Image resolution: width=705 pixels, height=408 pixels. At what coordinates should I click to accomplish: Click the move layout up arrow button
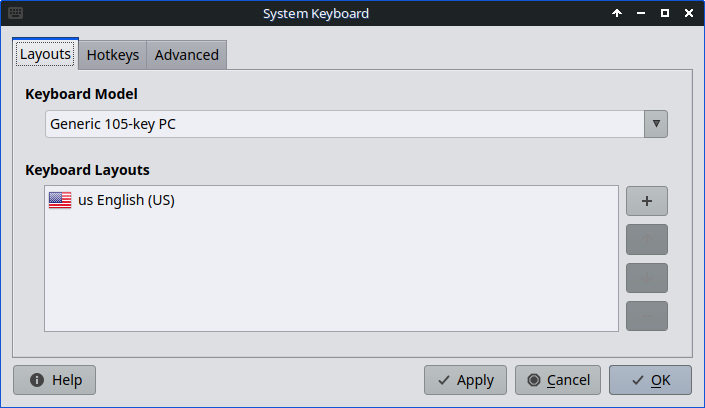point(646,240)
